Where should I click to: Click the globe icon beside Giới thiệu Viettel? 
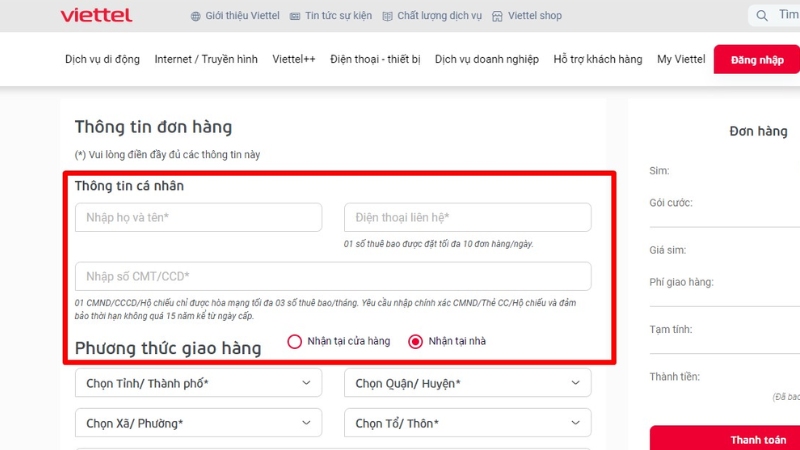(x=195, y=16)
